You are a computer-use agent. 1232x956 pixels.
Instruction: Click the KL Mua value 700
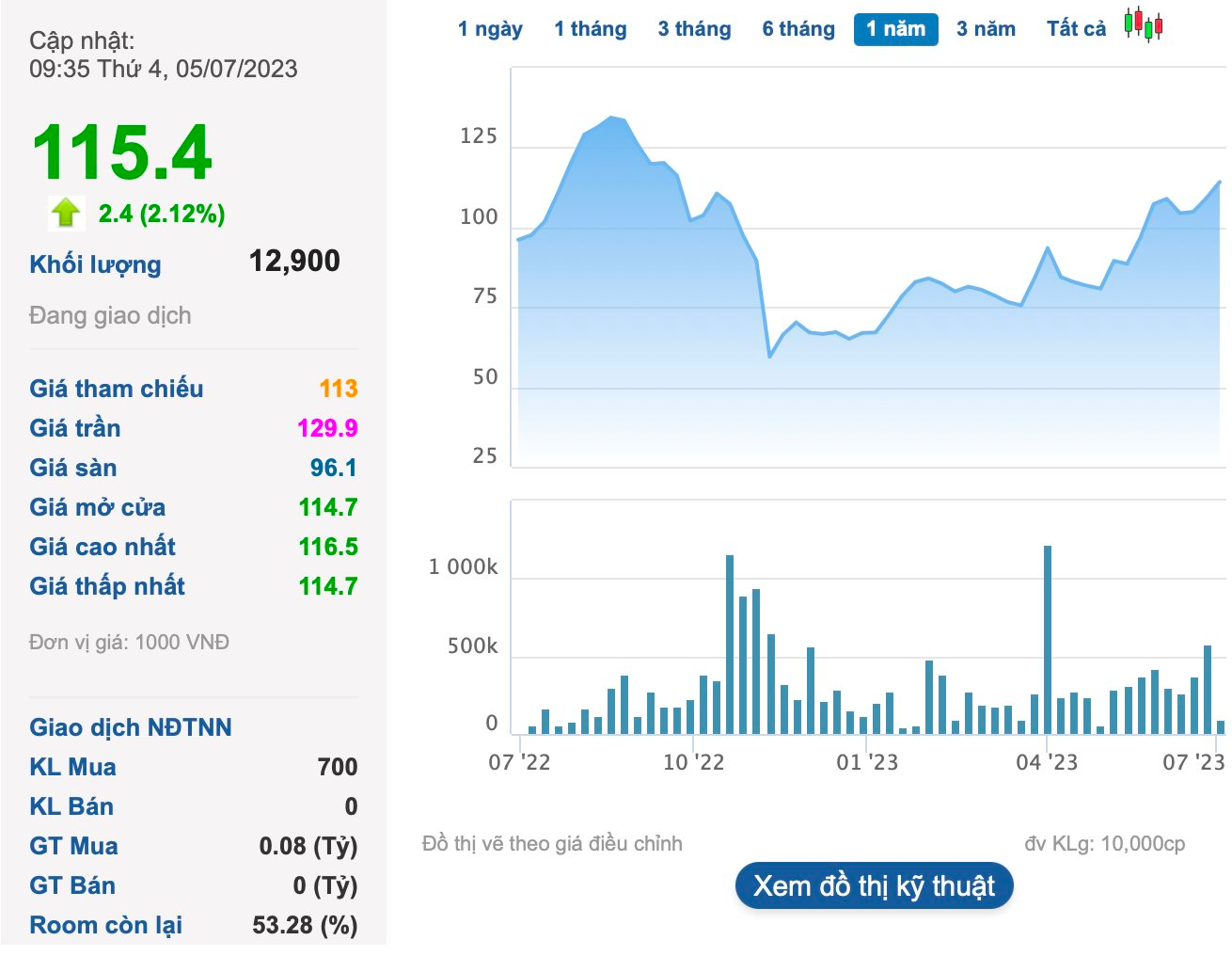pyautogui.click(x=338, y=767)
